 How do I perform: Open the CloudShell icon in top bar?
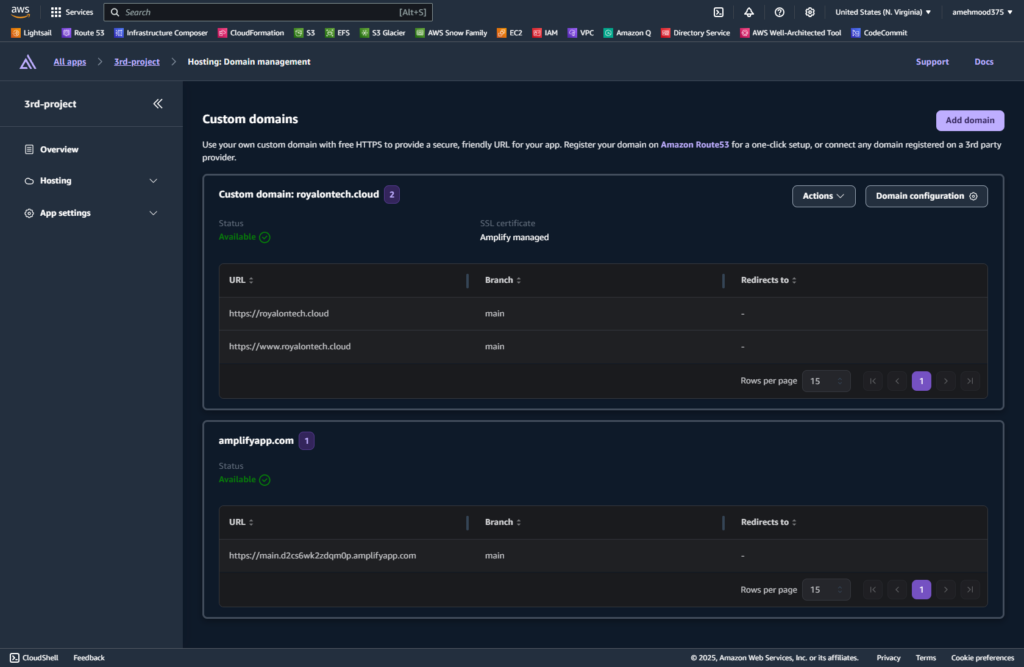(718, 12)
